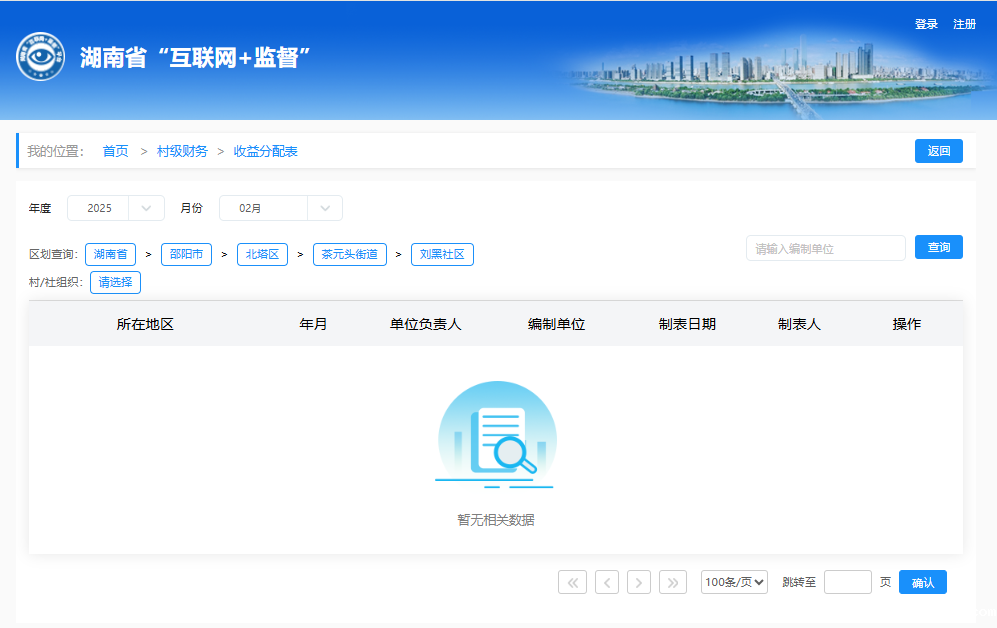Open the 请选择 village organization selector

point(115,282)
